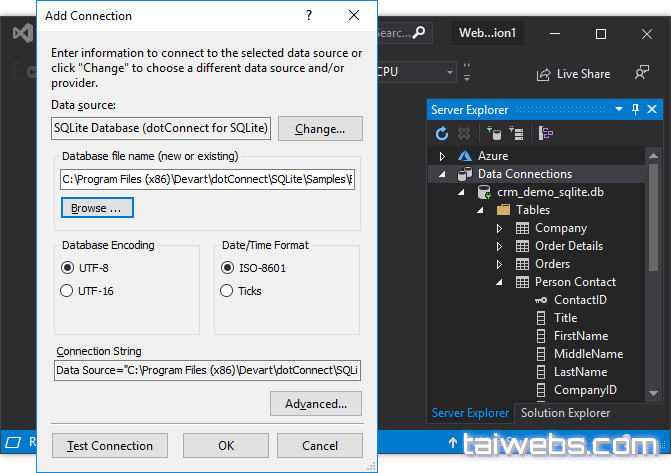Expand the Azure tree node
This screenshot has height=473, width=671.
coord(443,156)
